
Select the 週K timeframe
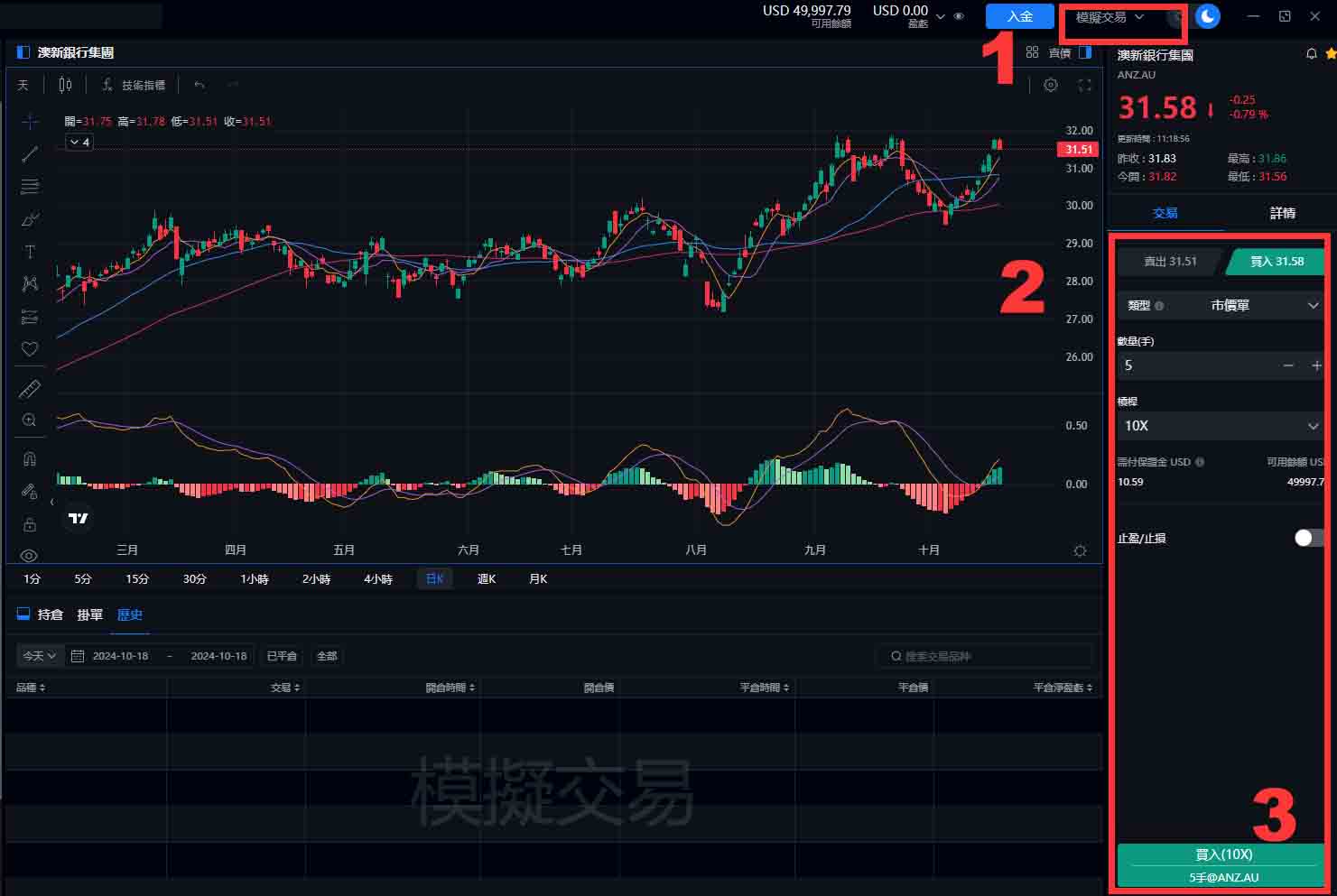[x=487, y=578]
